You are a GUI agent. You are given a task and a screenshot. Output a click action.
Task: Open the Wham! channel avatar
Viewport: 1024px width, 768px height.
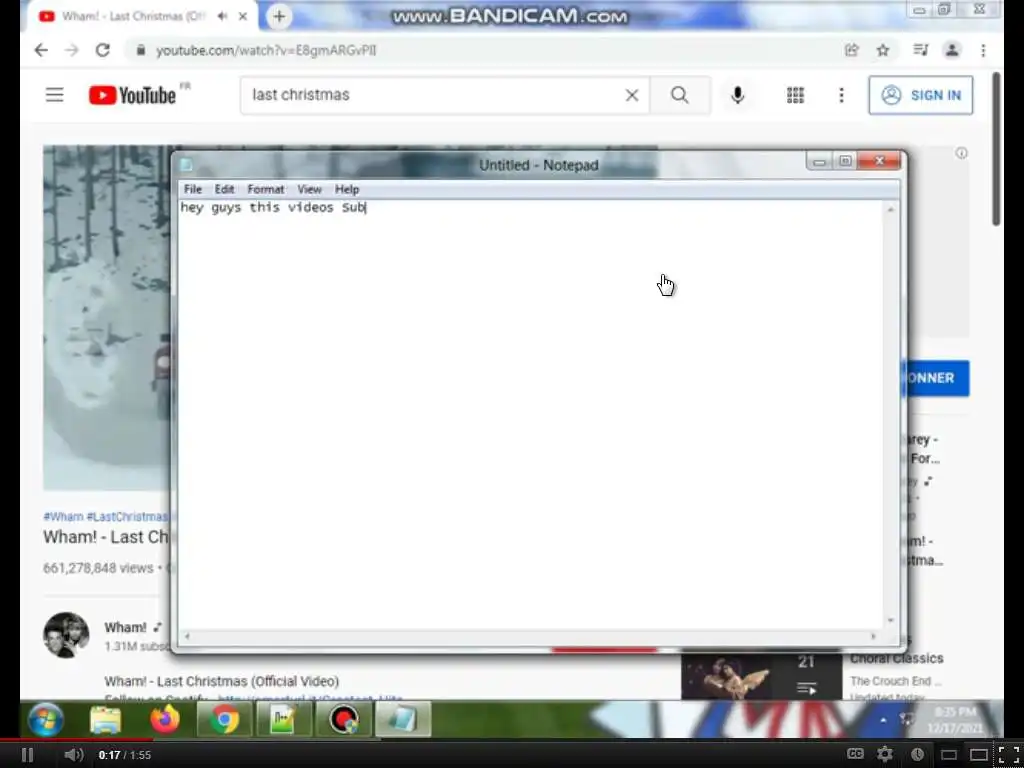[66, 634]
